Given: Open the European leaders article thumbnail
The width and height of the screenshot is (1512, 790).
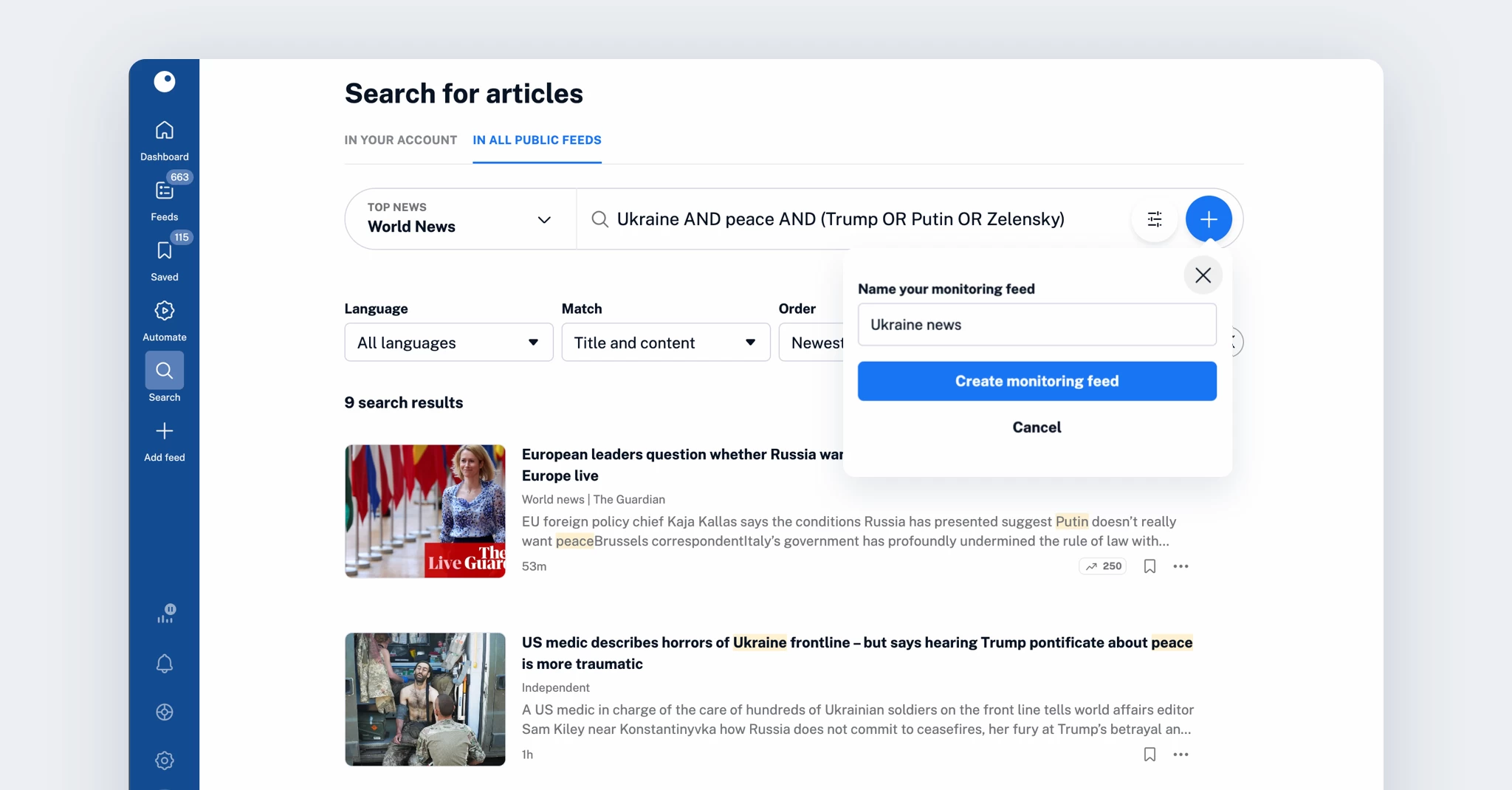Looking at the screenshot, I should (425, 511).
